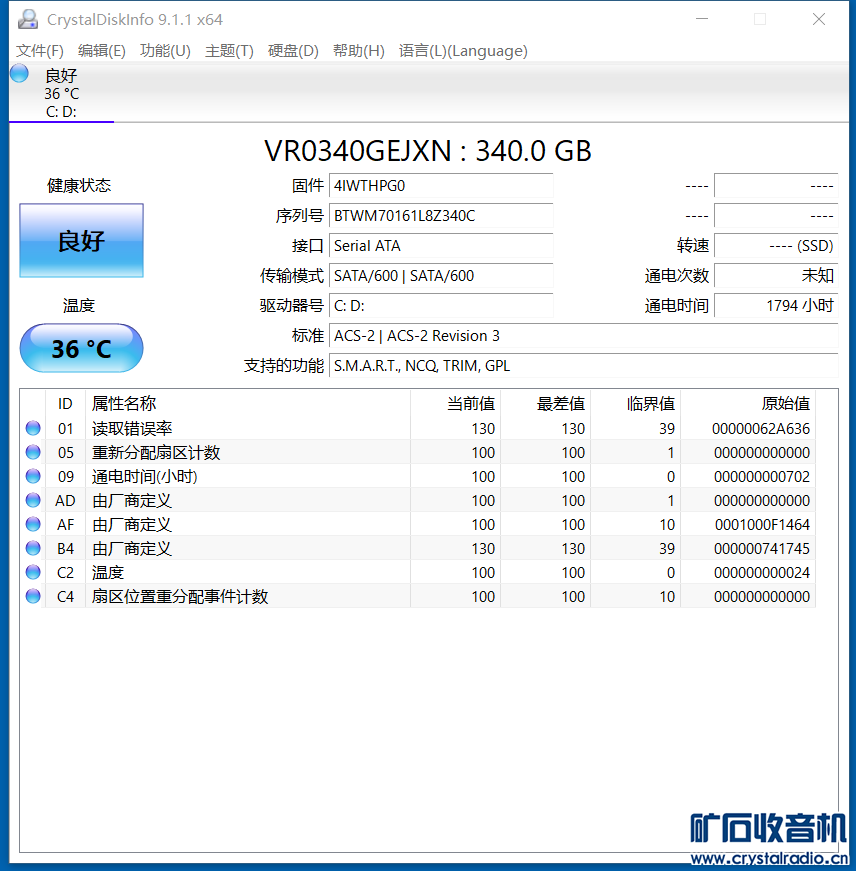Click status orb for attribute 01 读取错误率
Viewport: 856px width, 871px height.
pos(33,428)
